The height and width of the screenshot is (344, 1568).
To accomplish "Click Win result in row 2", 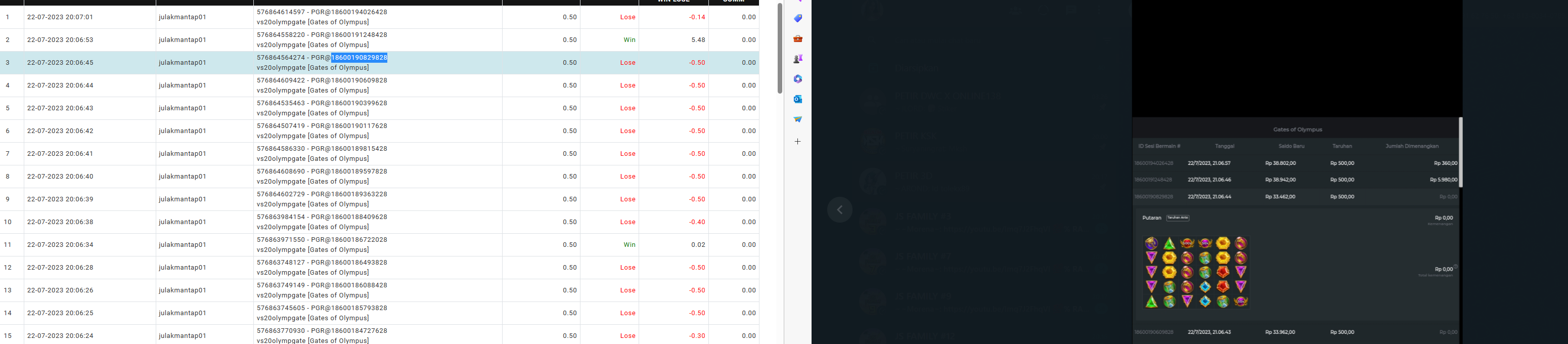I will pos(630,39).
